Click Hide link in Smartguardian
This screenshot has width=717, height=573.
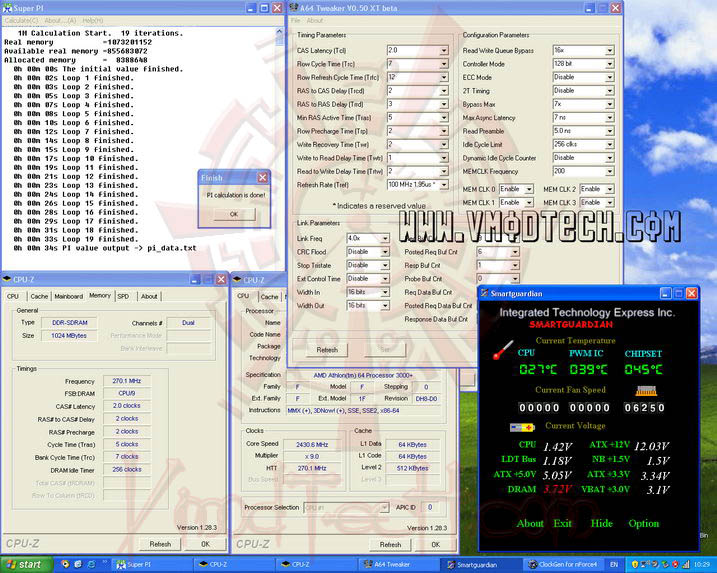click(602, 524)
